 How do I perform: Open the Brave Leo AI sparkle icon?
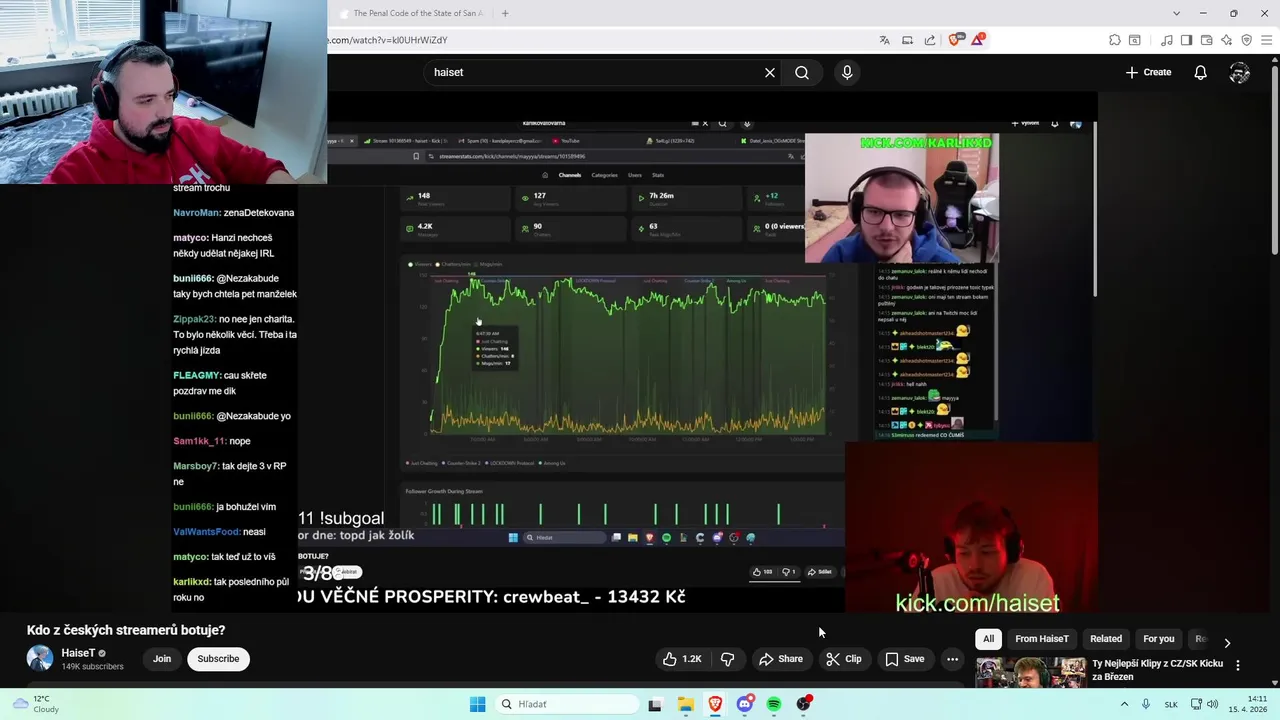click(1227, 40)
